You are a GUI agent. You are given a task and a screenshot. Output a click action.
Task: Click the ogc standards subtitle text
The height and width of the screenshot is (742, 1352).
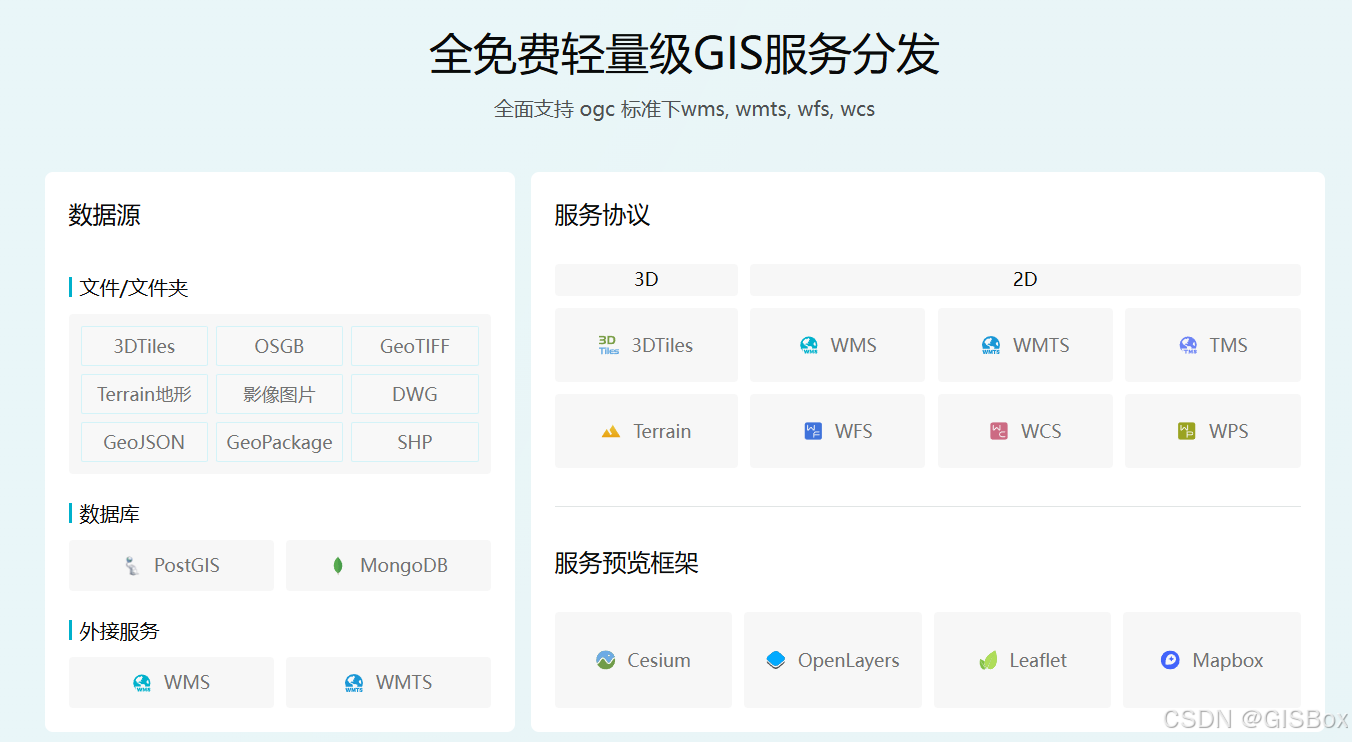point(685,109)
